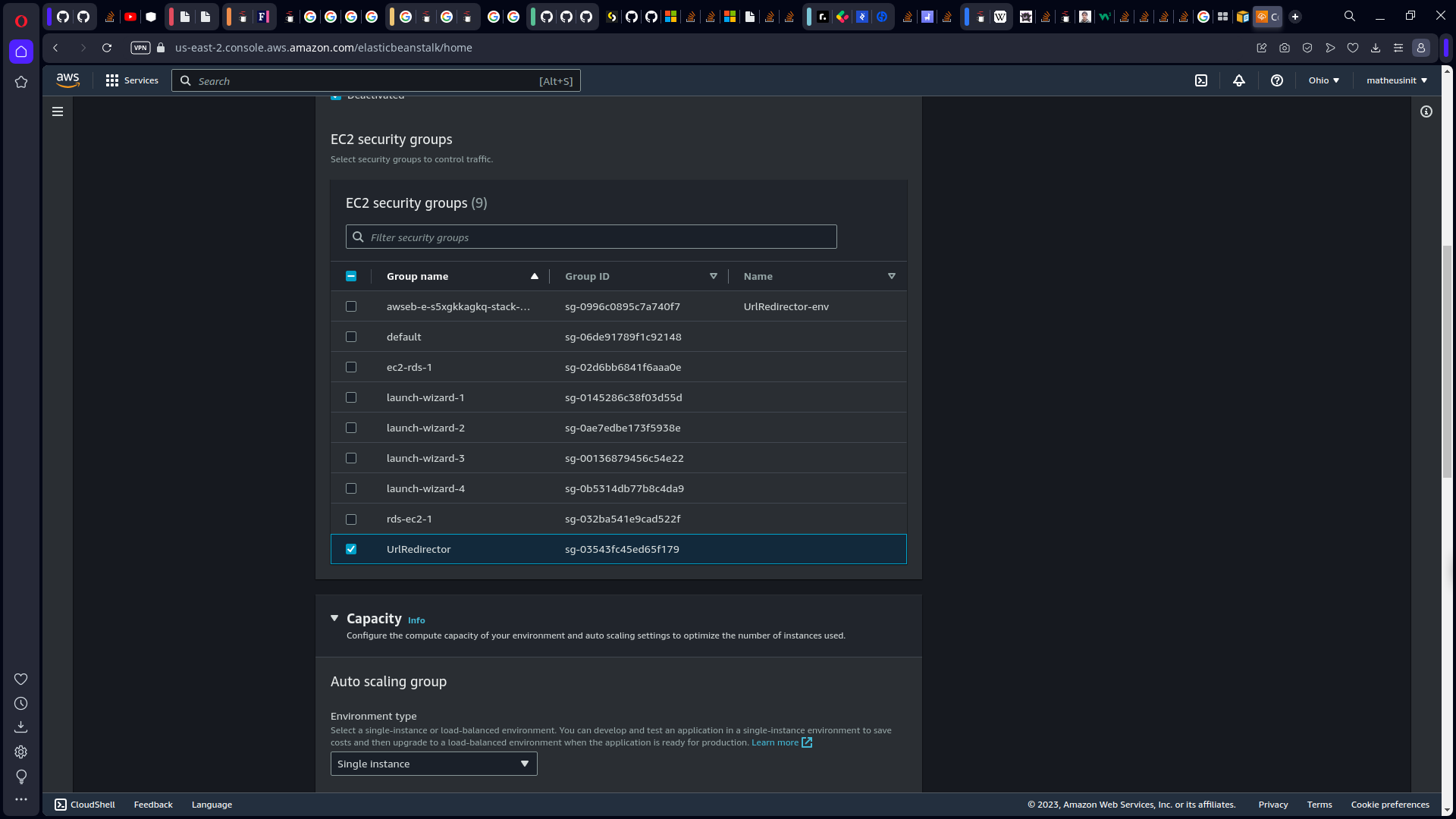
Task: Open the notifications bell in AWS header
Action: (x=1239, y=80)
